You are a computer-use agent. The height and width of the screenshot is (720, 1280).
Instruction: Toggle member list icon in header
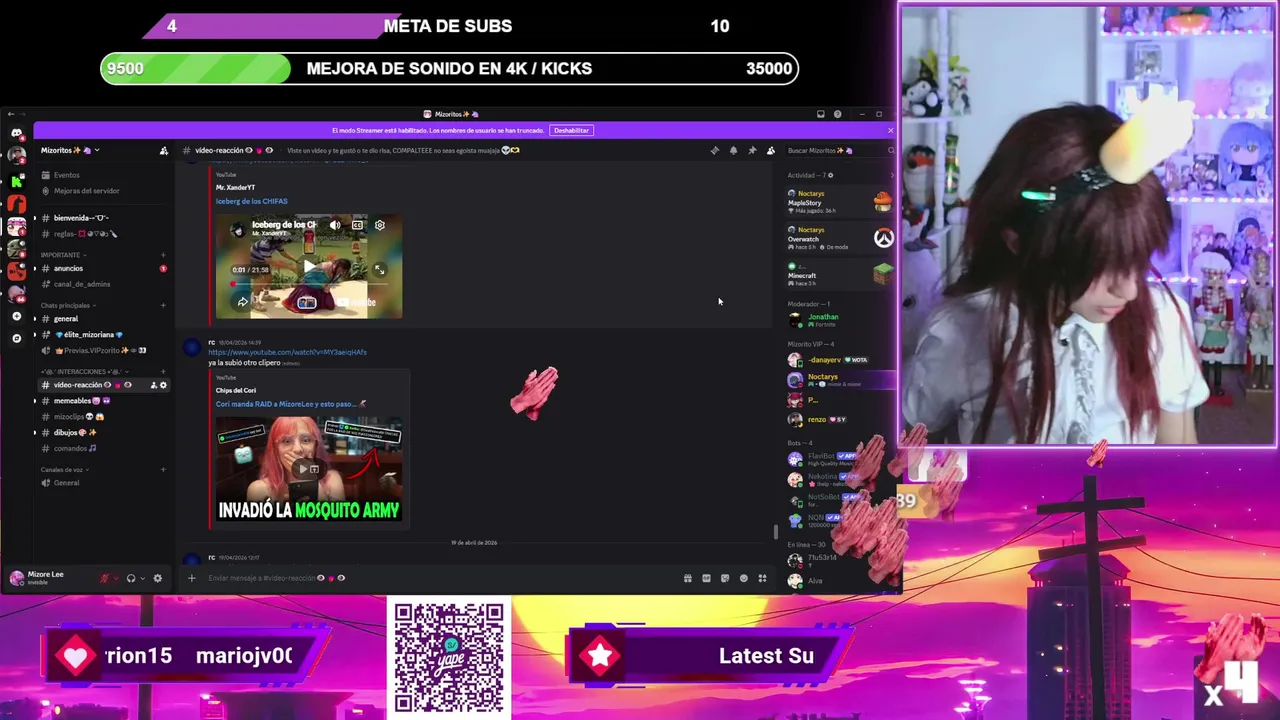[x=770, y=151]
